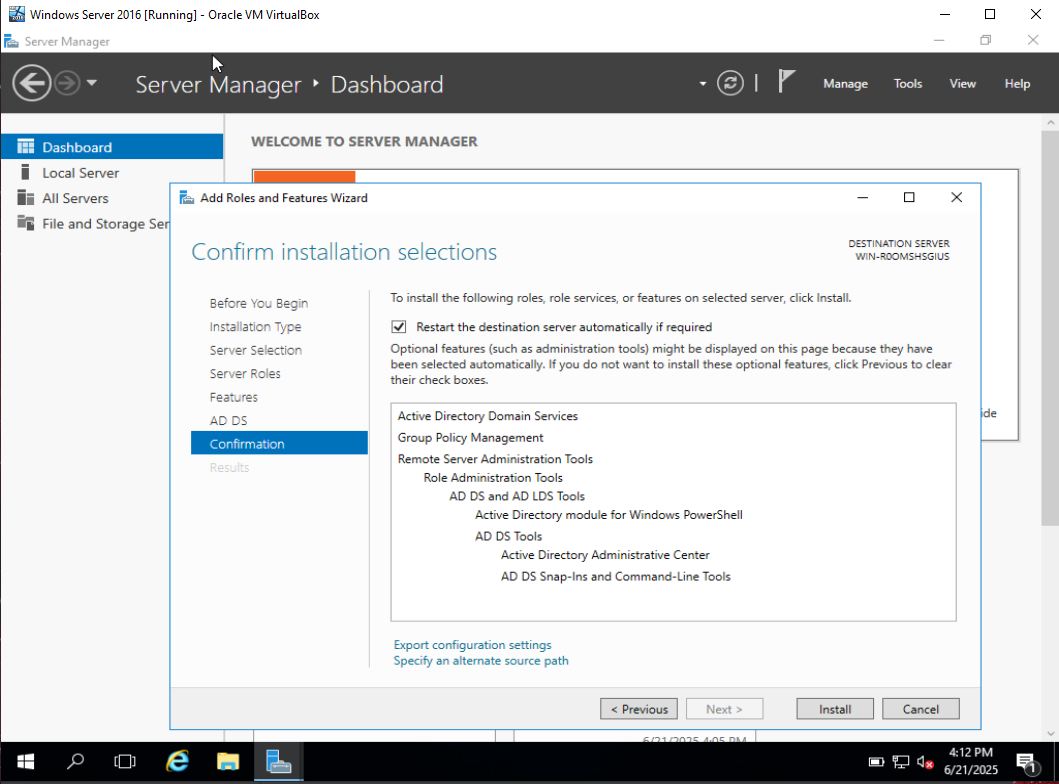
Task: Click Specify an alternate source path link
Action: [481, 660]
